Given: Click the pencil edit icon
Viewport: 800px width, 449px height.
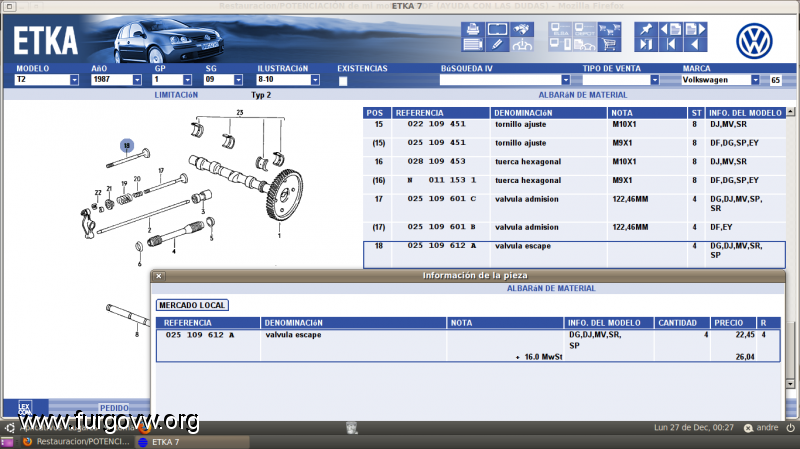Looking at the screenshot, I should pyautogui.click(x=497, y=44).
